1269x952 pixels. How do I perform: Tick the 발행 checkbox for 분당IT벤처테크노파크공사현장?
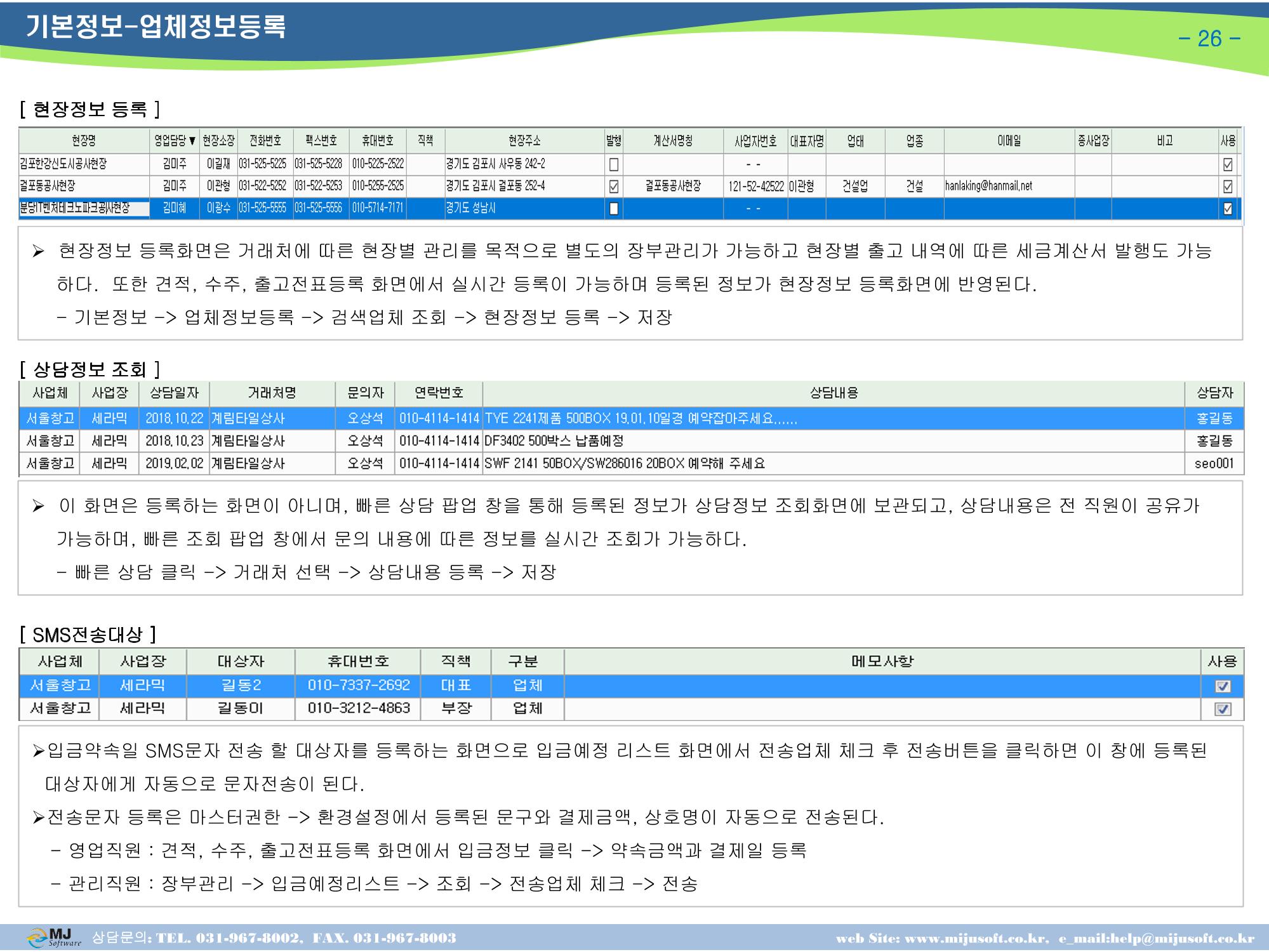tap(613, 209)
